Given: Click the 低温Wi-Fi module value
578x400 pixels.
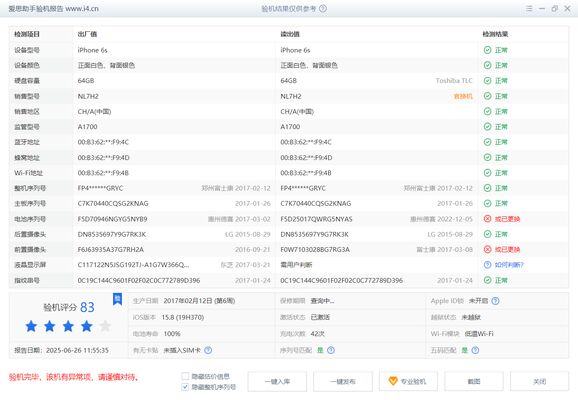Looking at the screenshot, I should 479,334.
